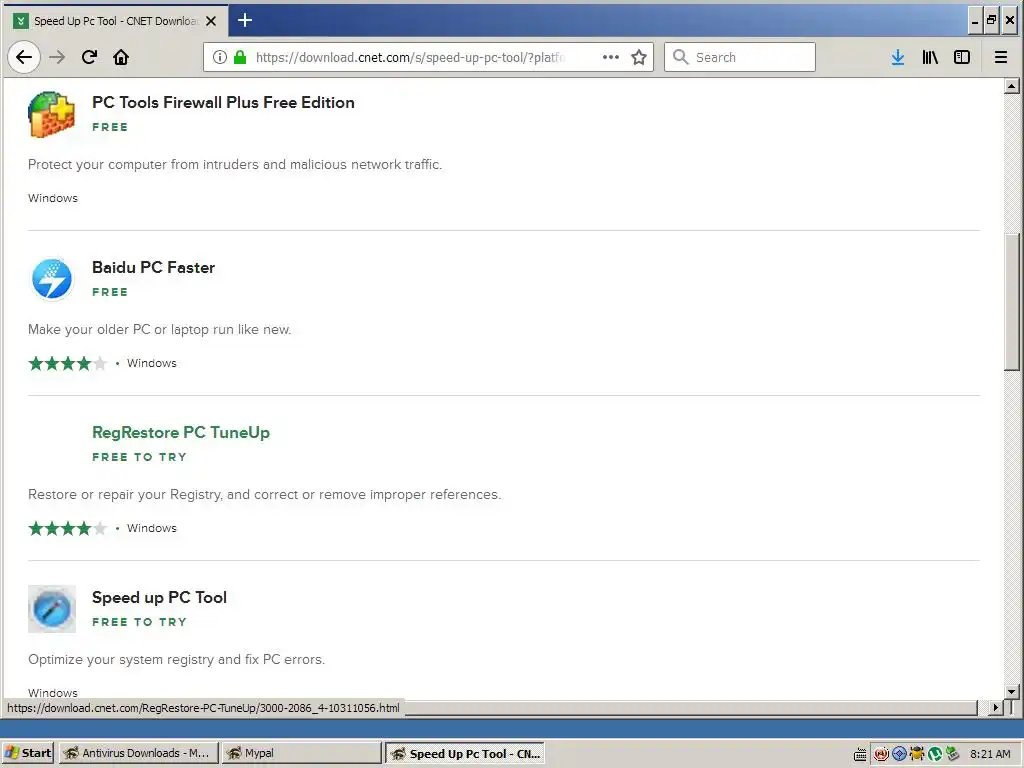Go back to the previous page
Viewport: 1024px width, 768px height.
click(x=24, y=57)
